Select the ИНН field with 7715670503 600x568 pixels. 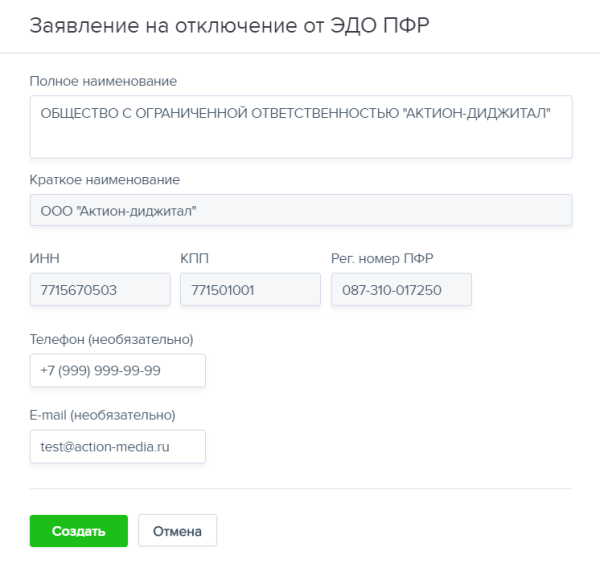tap(100, 290)
